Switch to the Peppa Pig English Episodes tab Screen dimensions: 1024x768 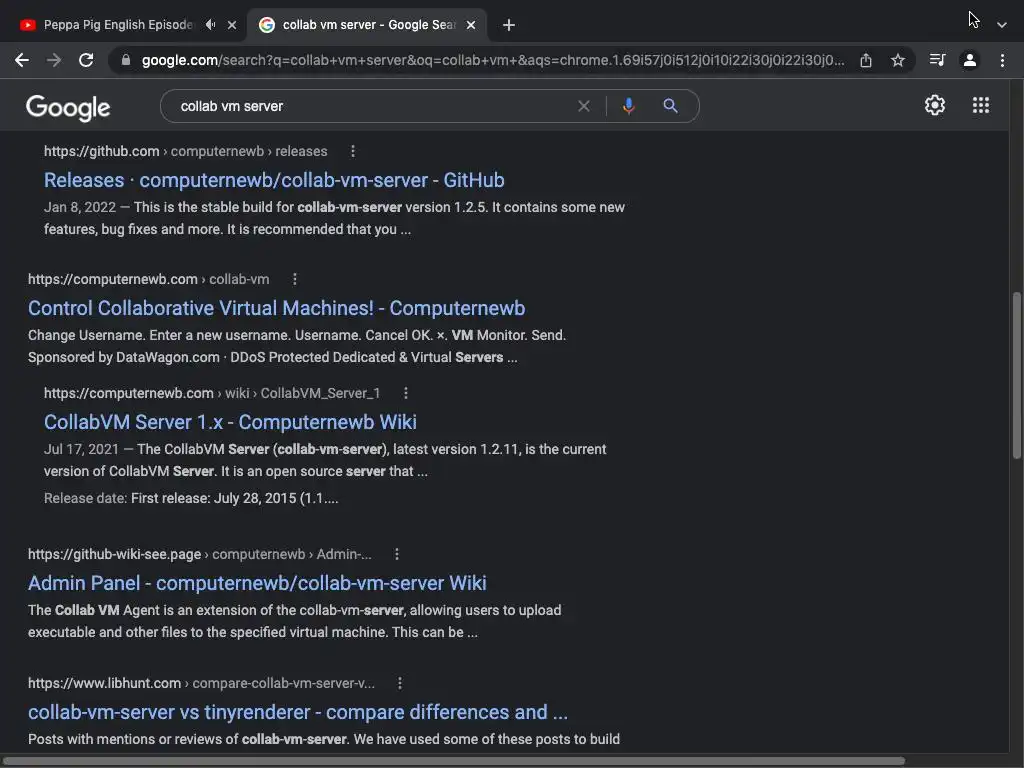[x=118, y=25]
